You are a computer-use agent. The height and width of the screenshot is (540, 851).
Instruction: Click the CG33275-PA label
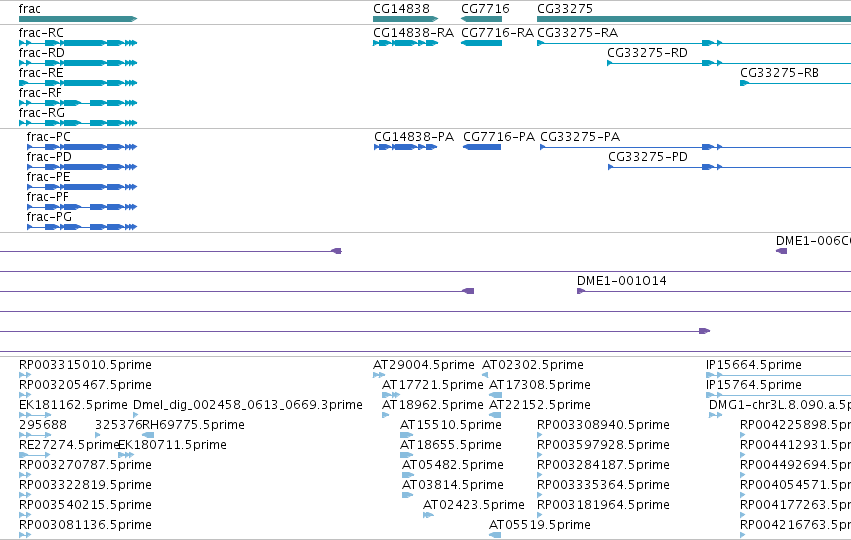click(580, 137)
